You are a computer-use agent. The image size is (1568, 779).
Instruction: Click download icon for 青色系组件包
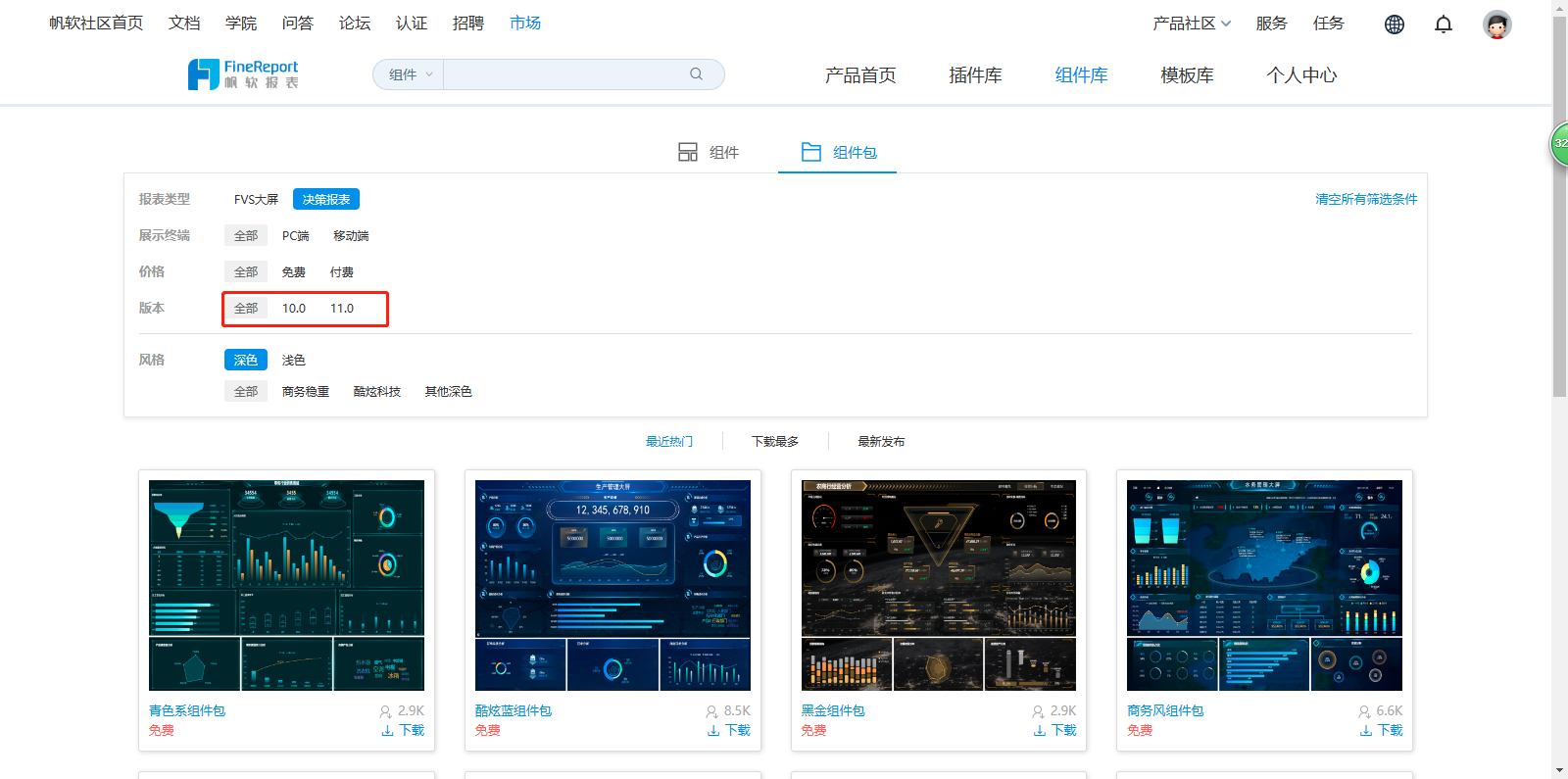pos(387,731)
